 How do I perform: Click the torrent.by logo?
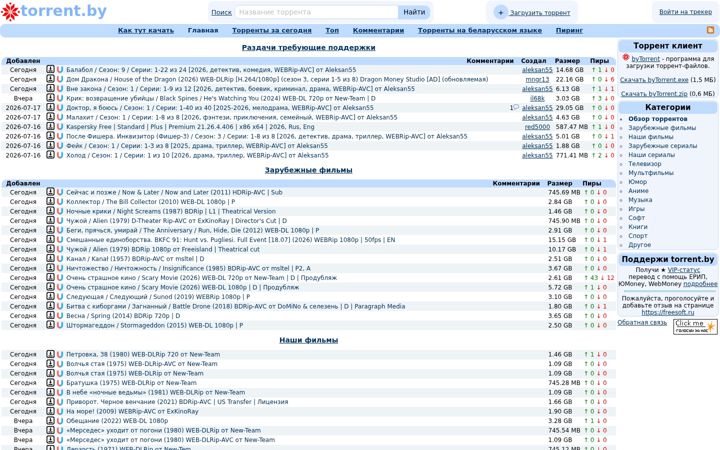54,11
